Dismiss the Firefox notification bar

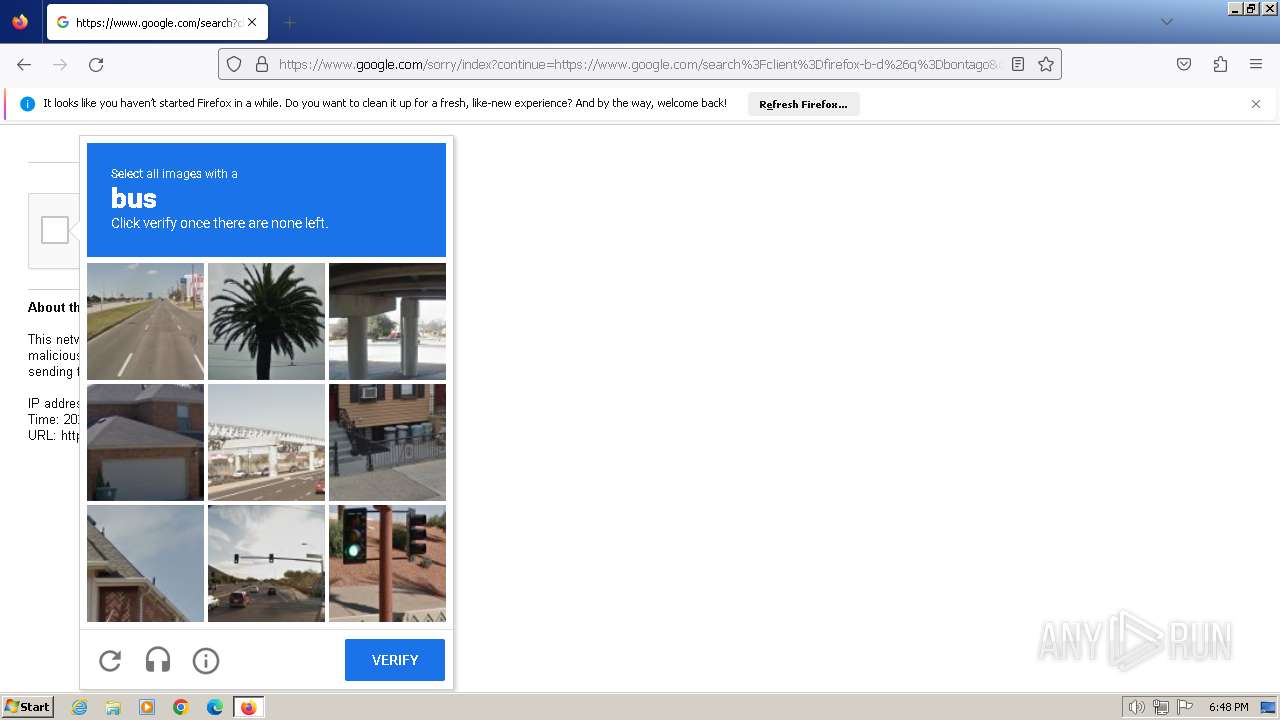[x=1256, y=104]
